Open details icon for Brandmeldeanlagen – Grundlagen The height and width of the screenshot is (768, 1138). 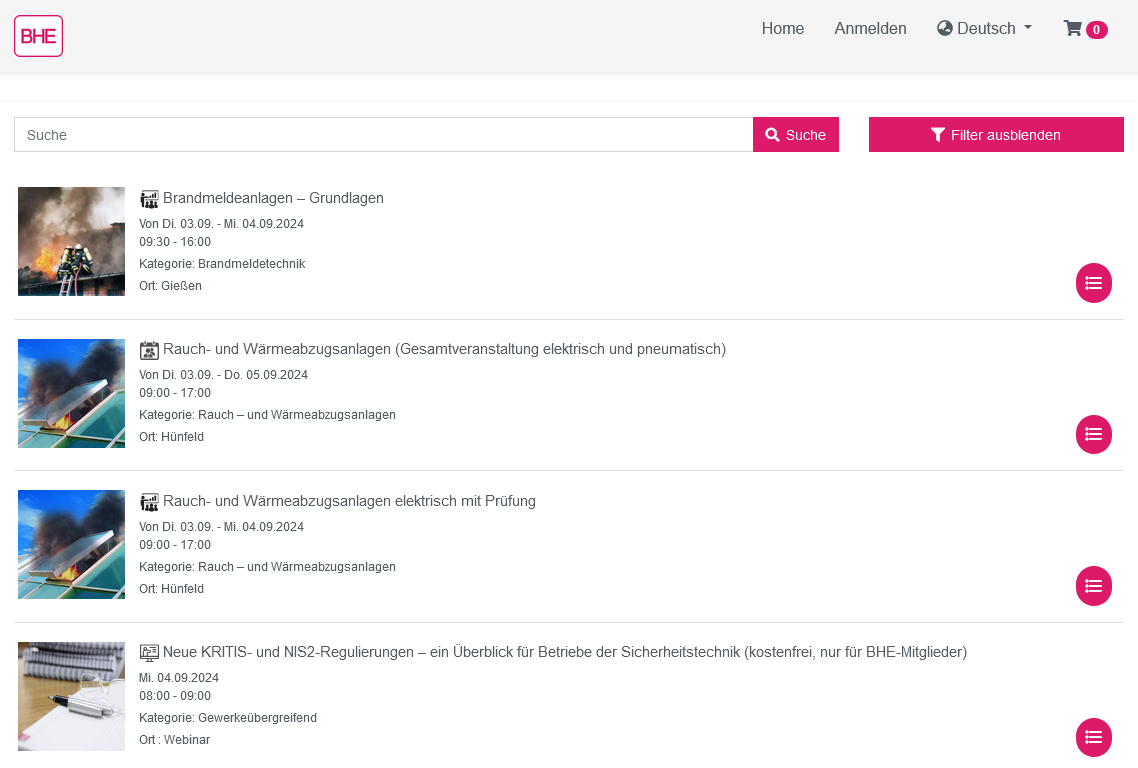(x=1093, y=283)
